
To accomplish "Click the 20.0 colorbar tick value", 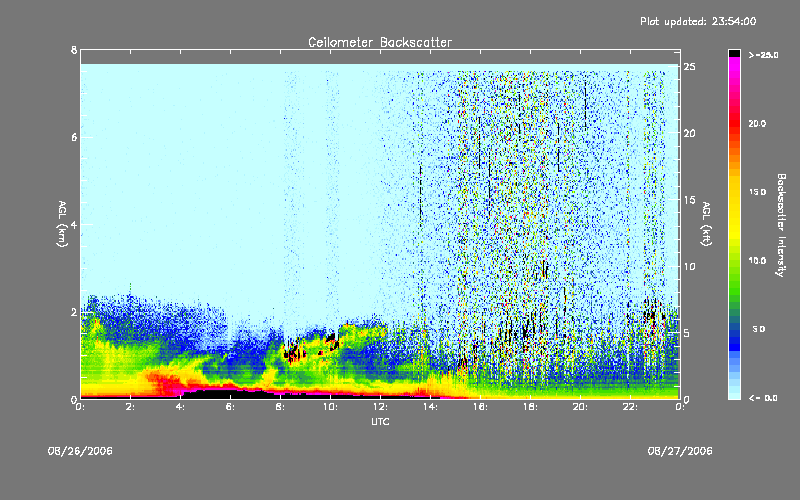I will click(x=757, y=124).
